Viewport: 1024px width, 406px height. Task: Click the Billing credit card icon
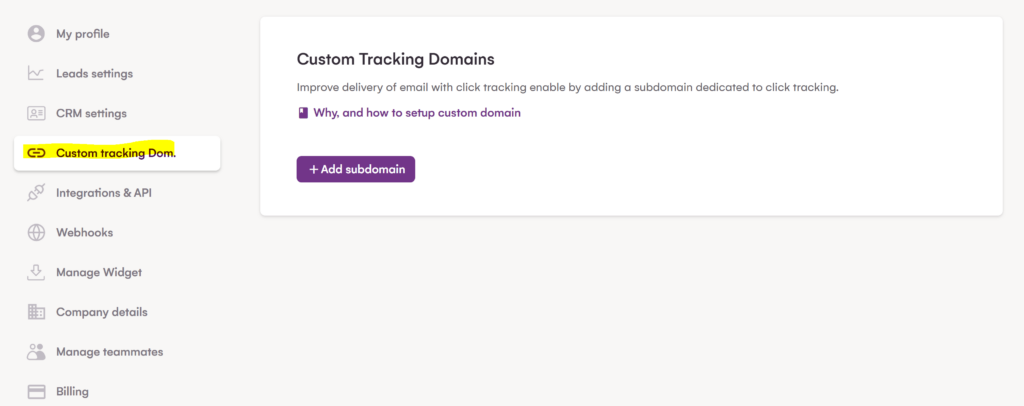tap(37, 391)
